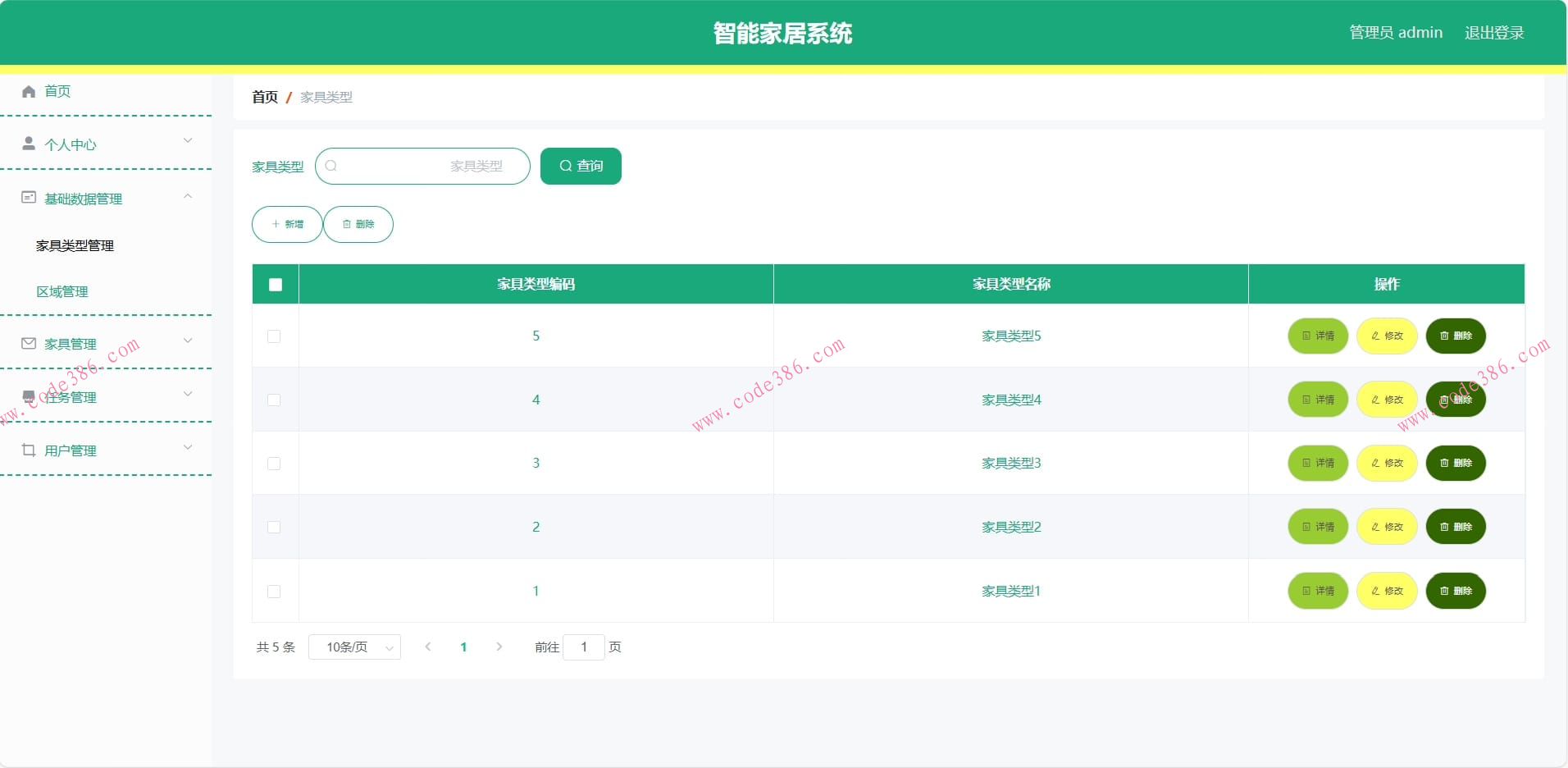Open the 10条/页 page size dropdown
The image size is (1568, 768).
point(354,647)
